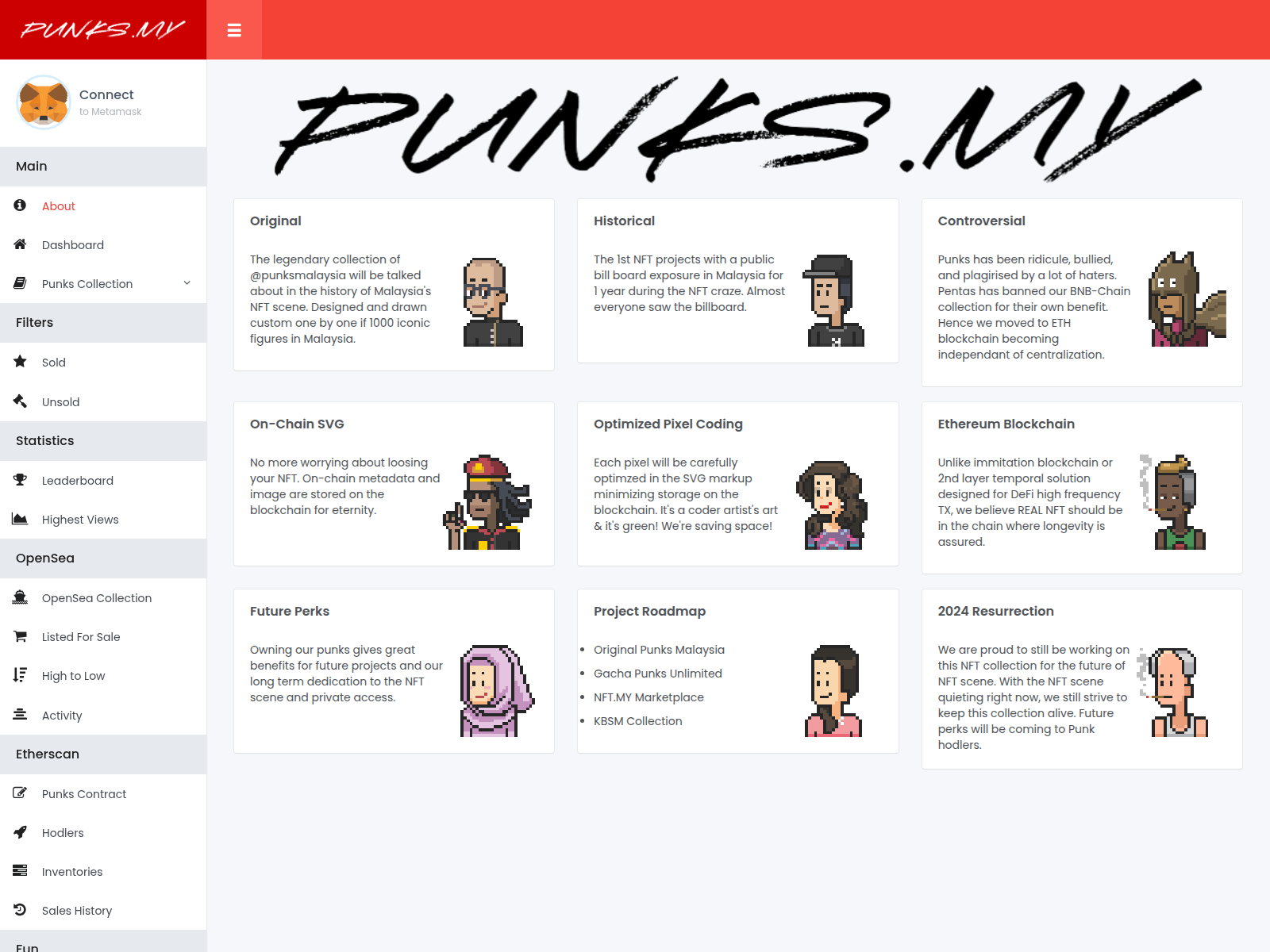This screenshot has height=952, width=1270.
Task: Click the Punks Contract edit icon
Action: click(20, 793)
